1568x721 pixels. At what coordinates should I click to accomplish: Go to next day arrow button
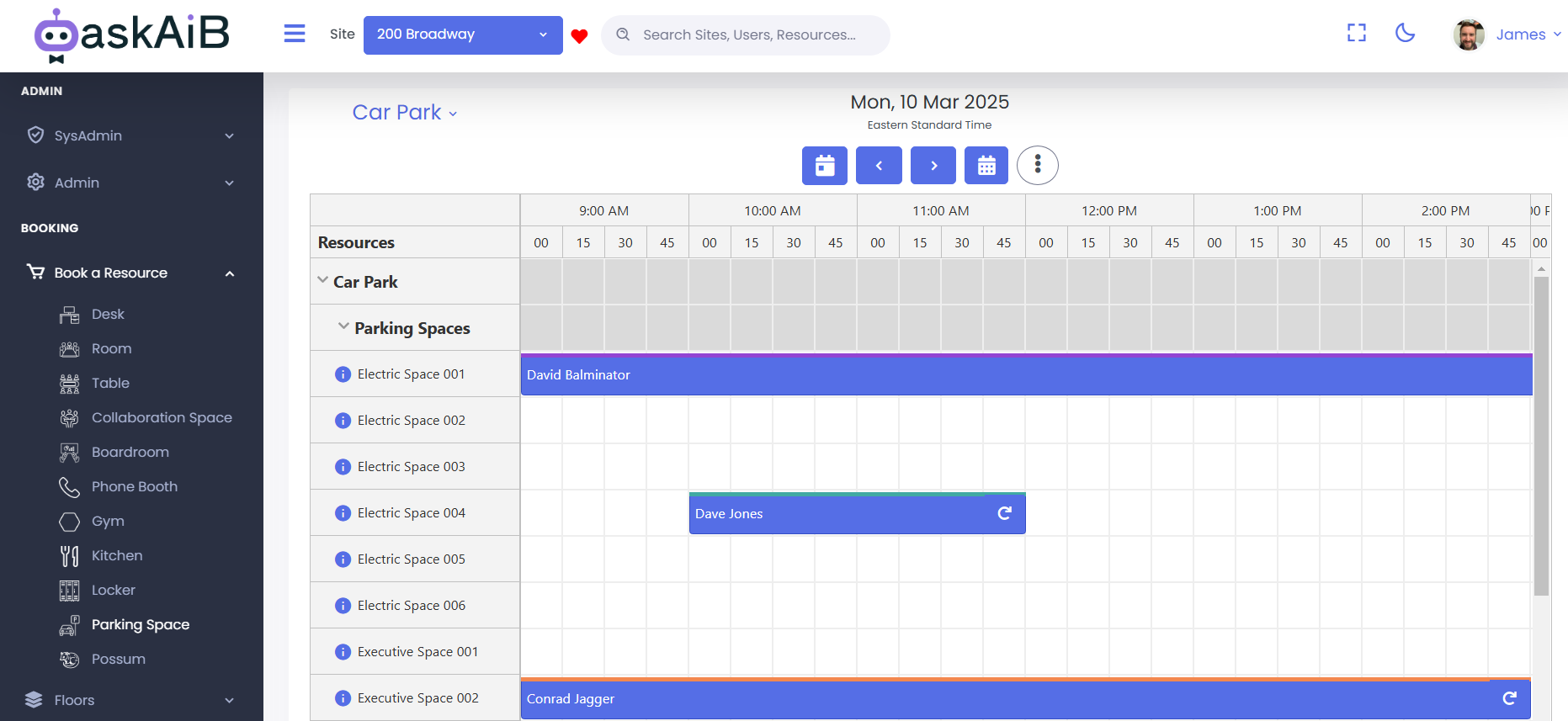point(933,166)
